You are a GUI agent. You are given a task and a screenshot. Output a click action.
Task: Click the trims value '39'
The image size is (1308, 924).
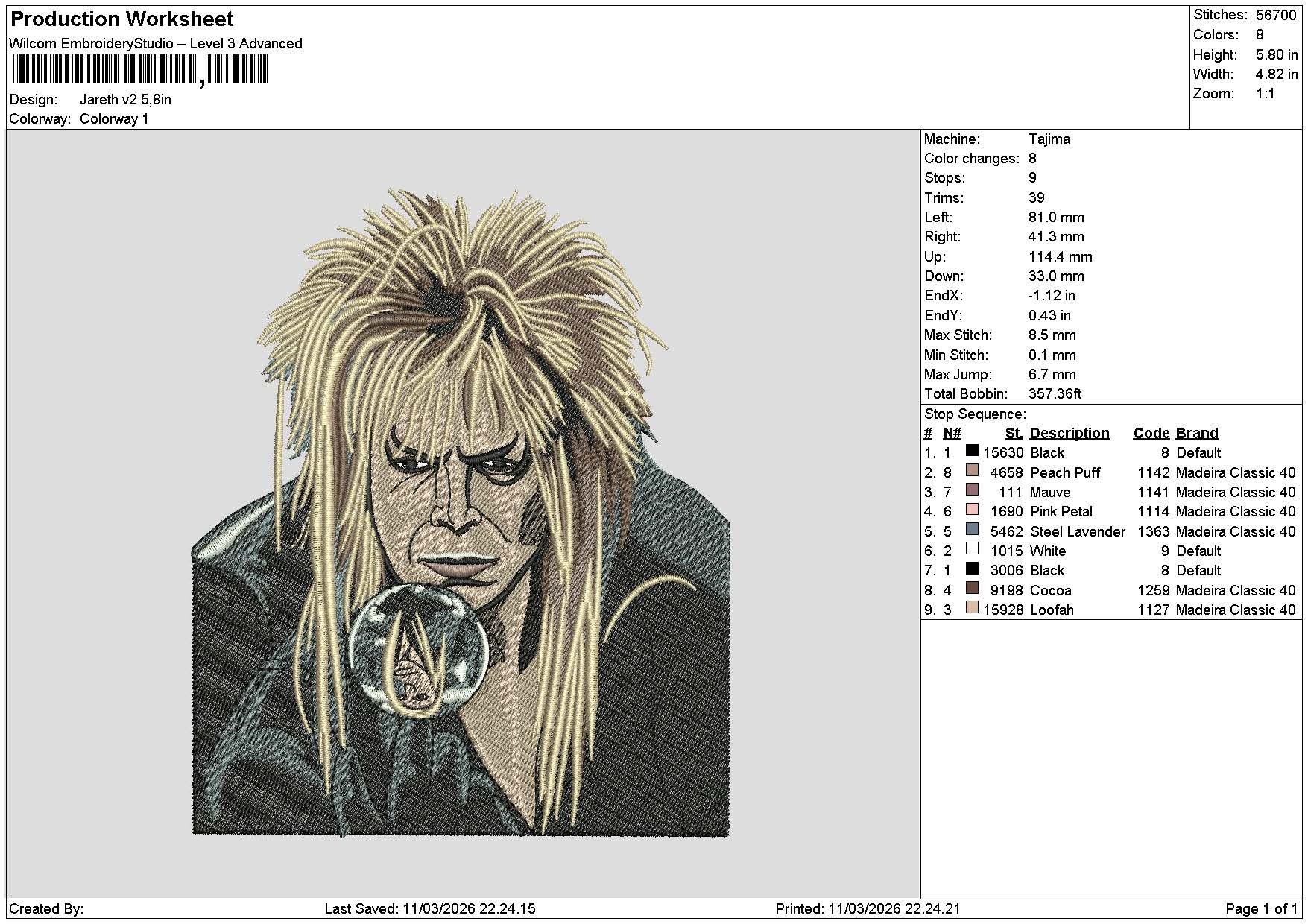pos(1037,198)
